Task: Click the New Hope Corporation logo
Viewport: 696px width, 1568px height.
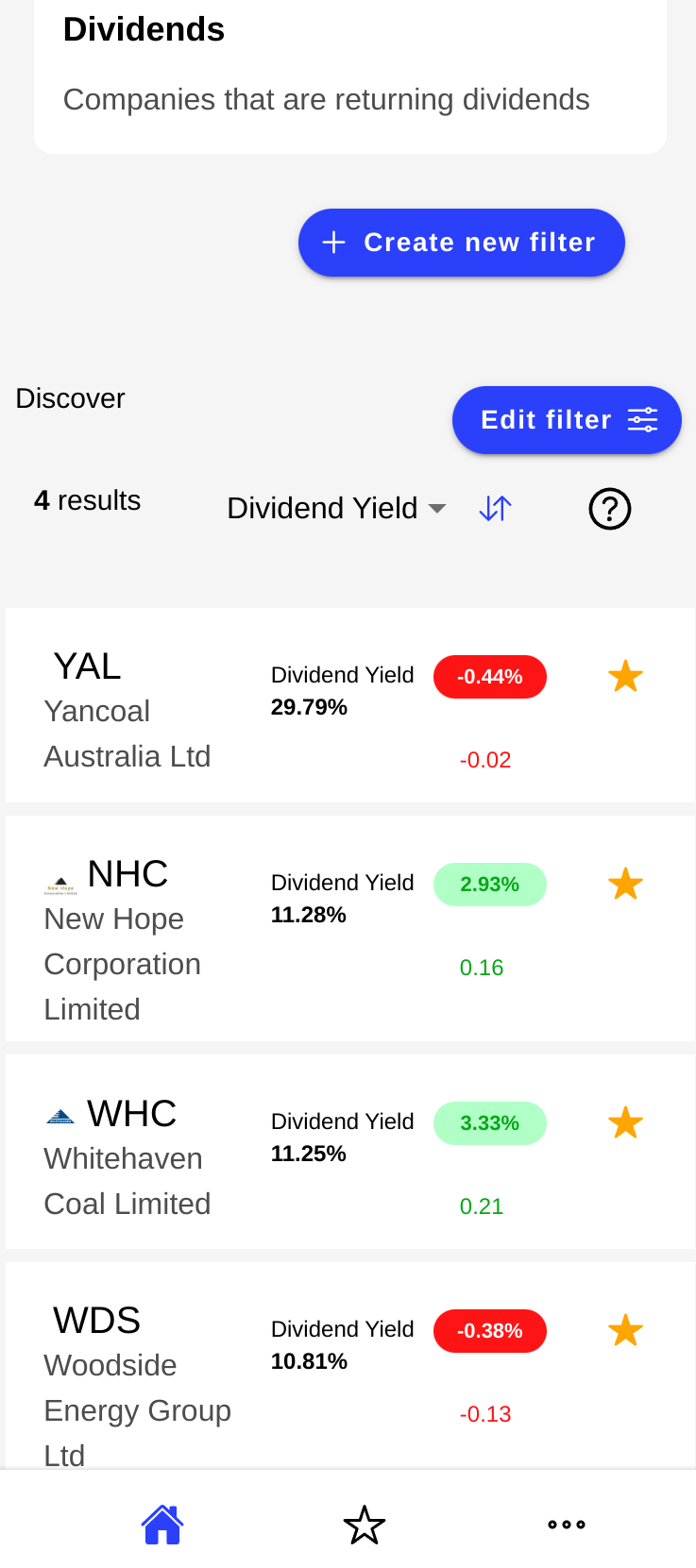Action: coord(61,885)
